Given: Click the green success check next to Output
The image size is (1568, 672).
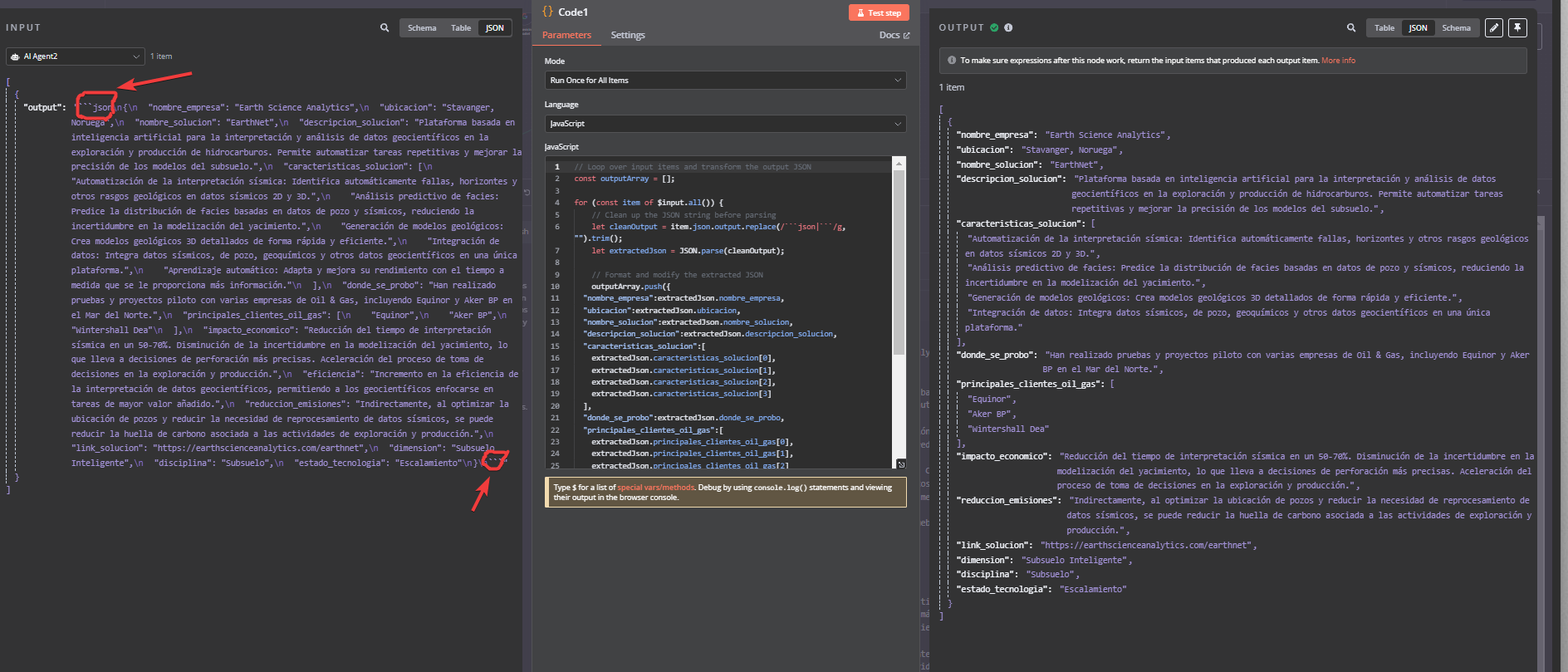Looking at the screenshot, I should 994,27.
